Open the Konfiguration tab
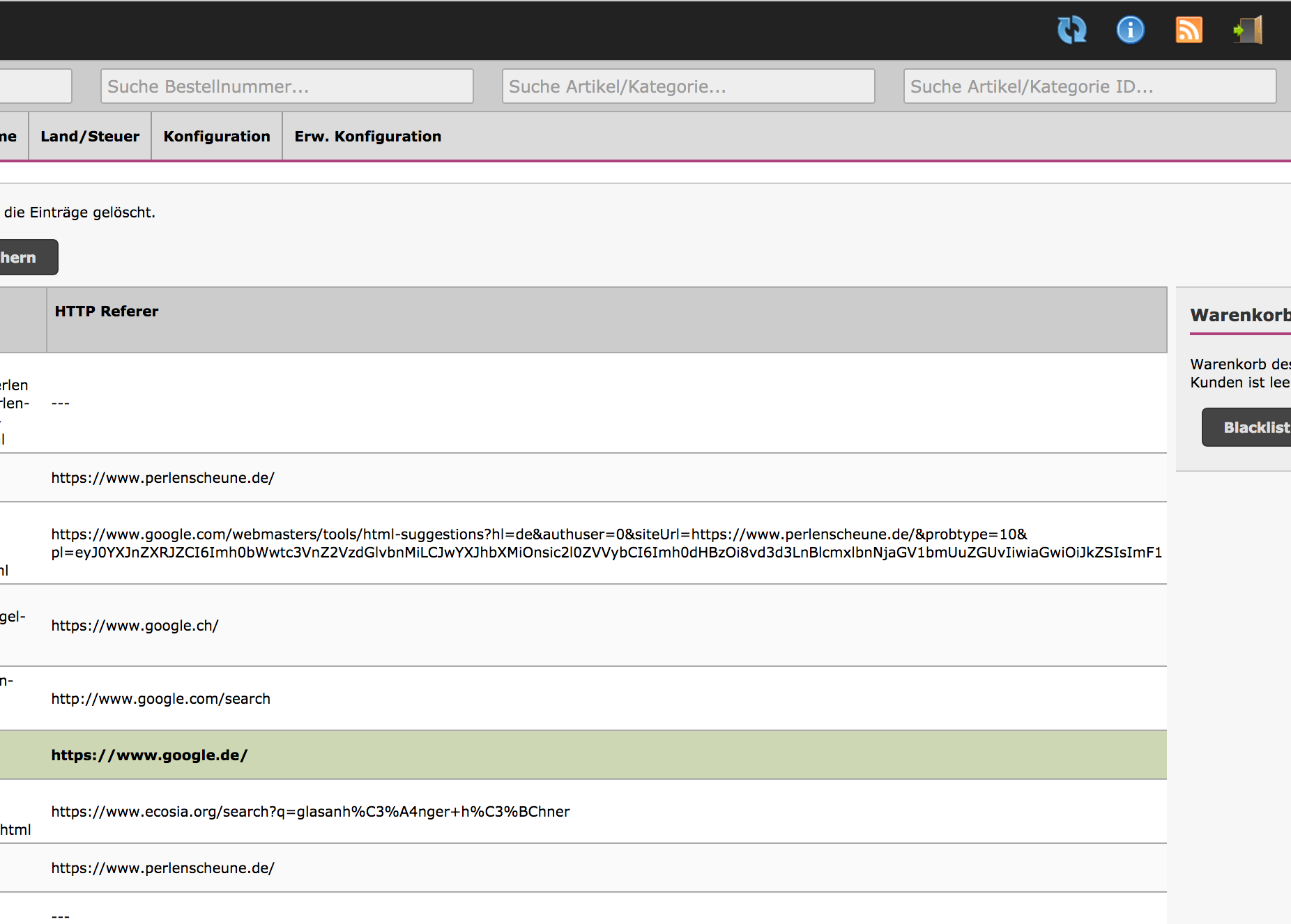1291x924 pixels. (217, 137)
